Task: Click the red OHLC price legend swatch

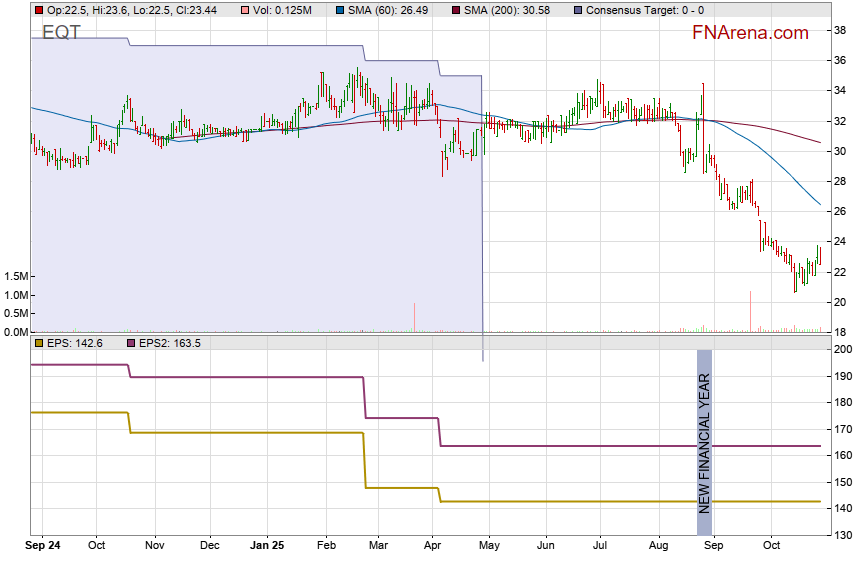Action: [x=38, y=9]
